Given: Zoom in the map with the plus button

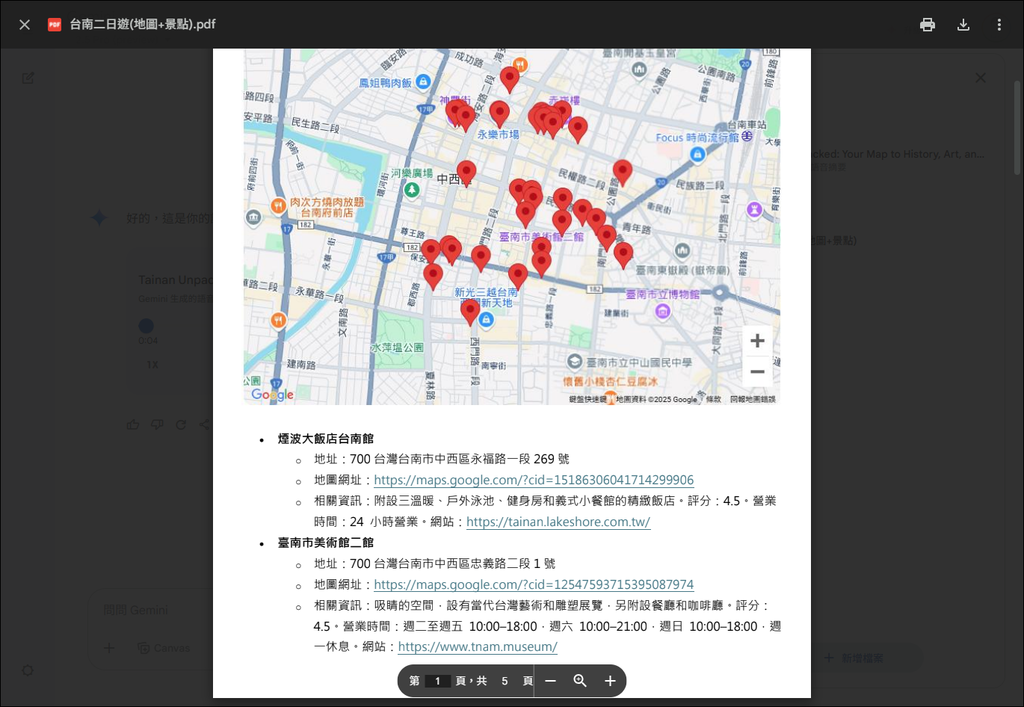Looking at the screenshot, I should (758, 341).
